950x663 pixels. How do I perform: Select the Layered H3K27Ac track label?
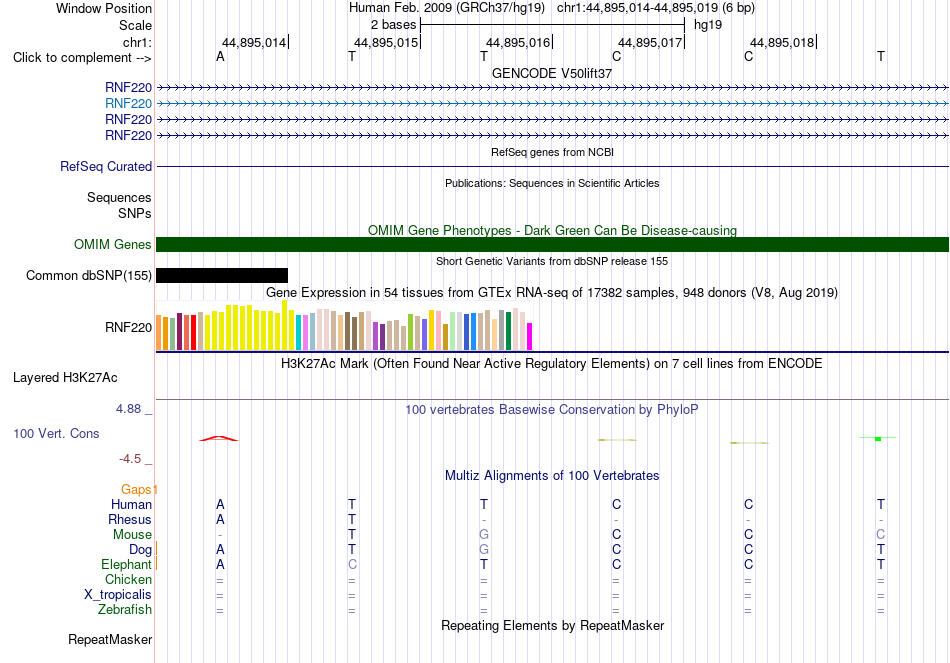click(x=65, y=378)
